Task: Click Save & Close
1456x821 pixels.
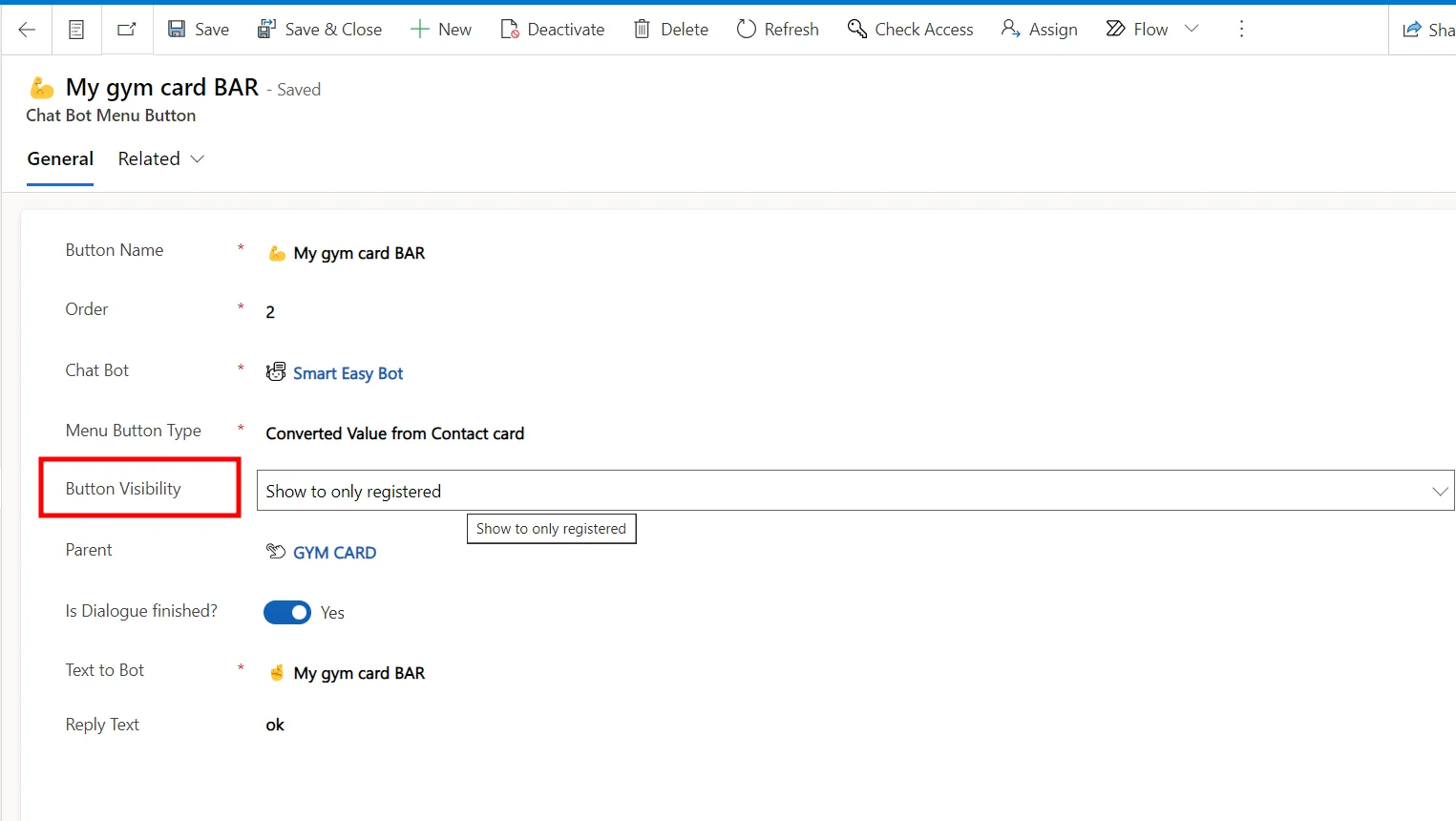Action: [320, 30]
